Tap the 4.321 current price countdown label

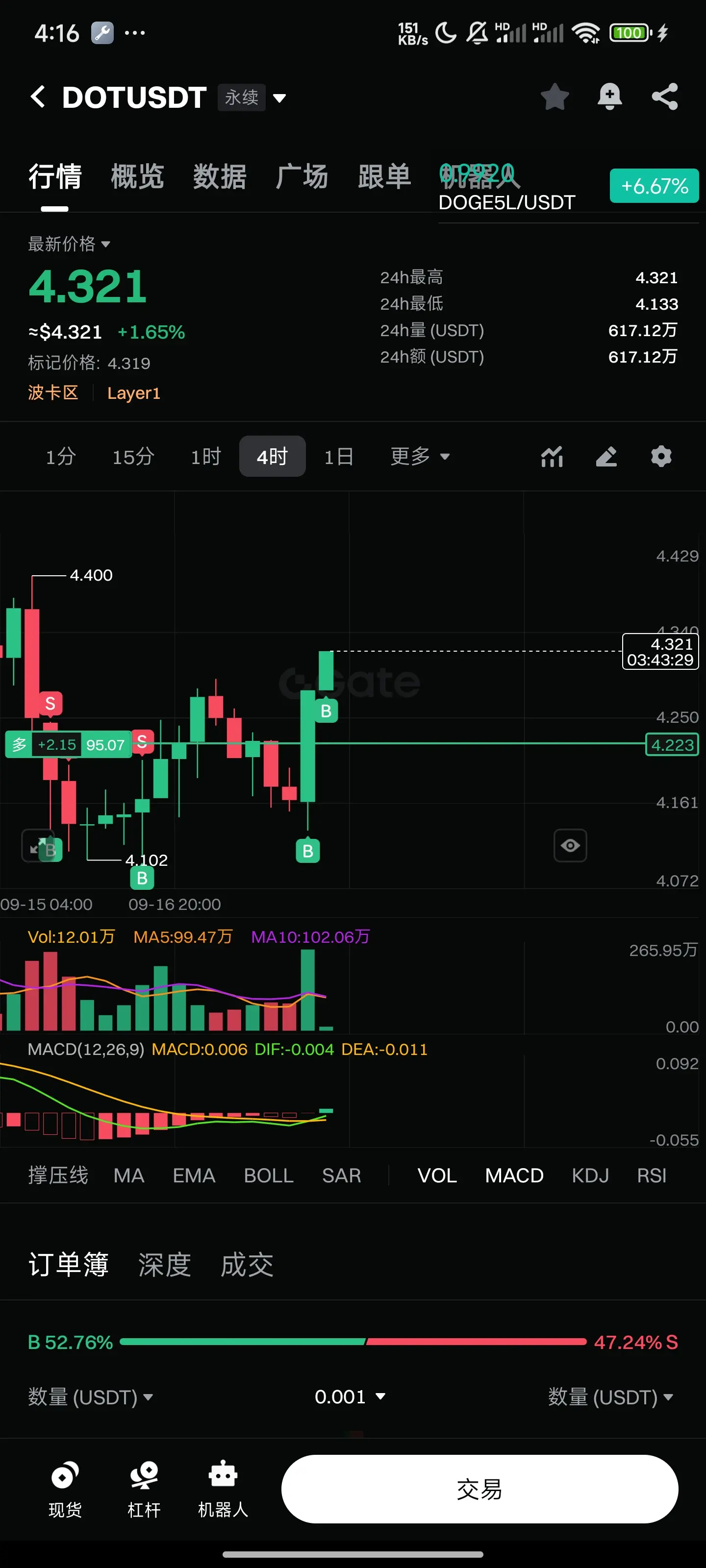point(660,651)
